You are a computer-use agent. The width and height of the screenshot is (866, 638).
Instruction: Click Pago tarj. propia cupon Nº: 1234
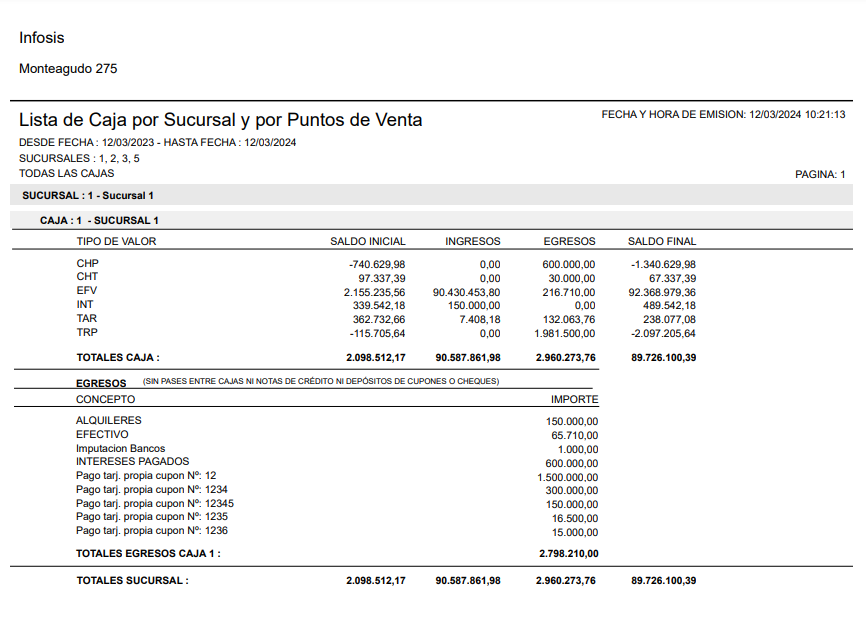pyautogui.click(x=152, y=489)
